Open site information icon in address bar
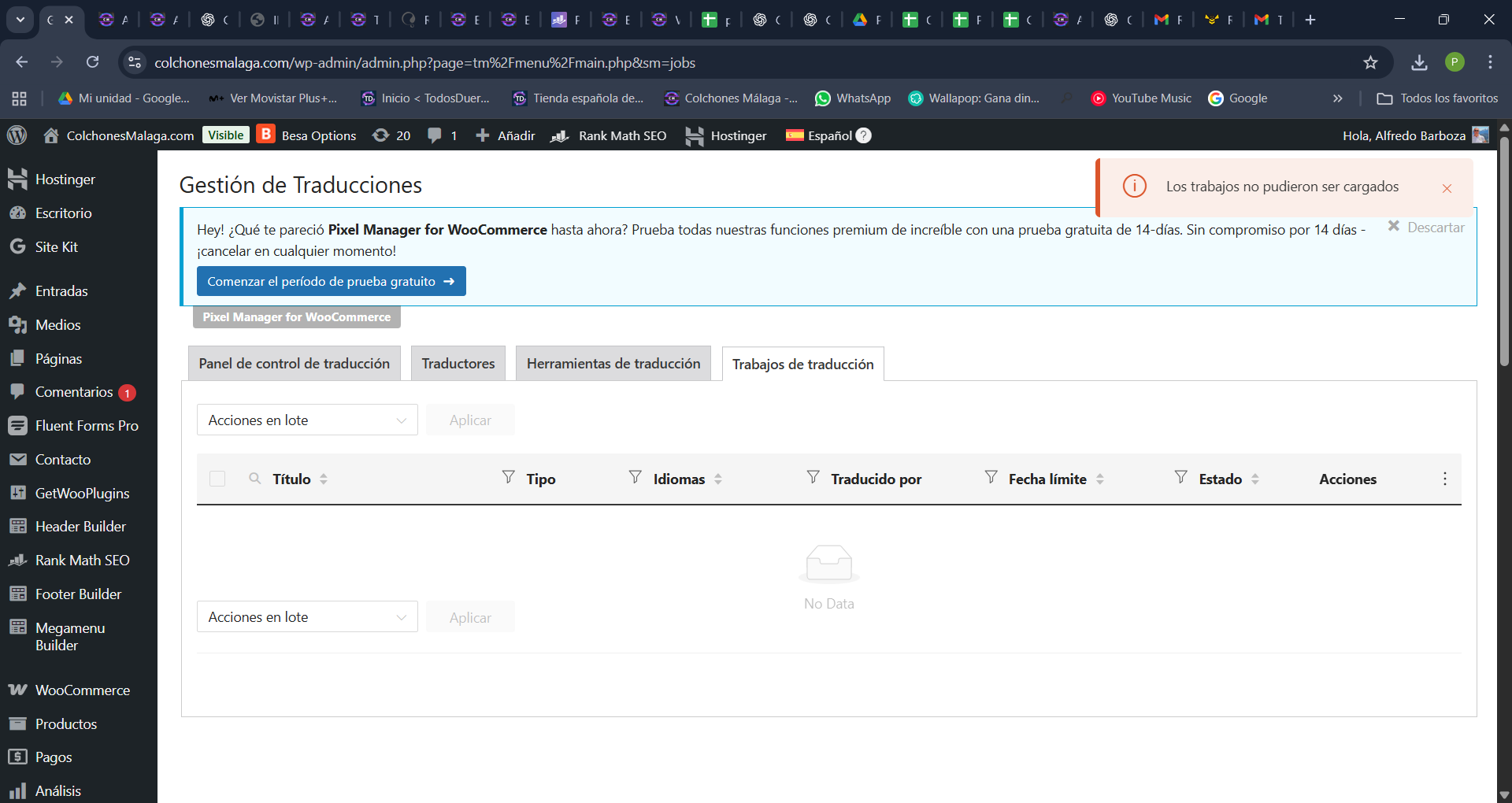 [x=135, y=62]
